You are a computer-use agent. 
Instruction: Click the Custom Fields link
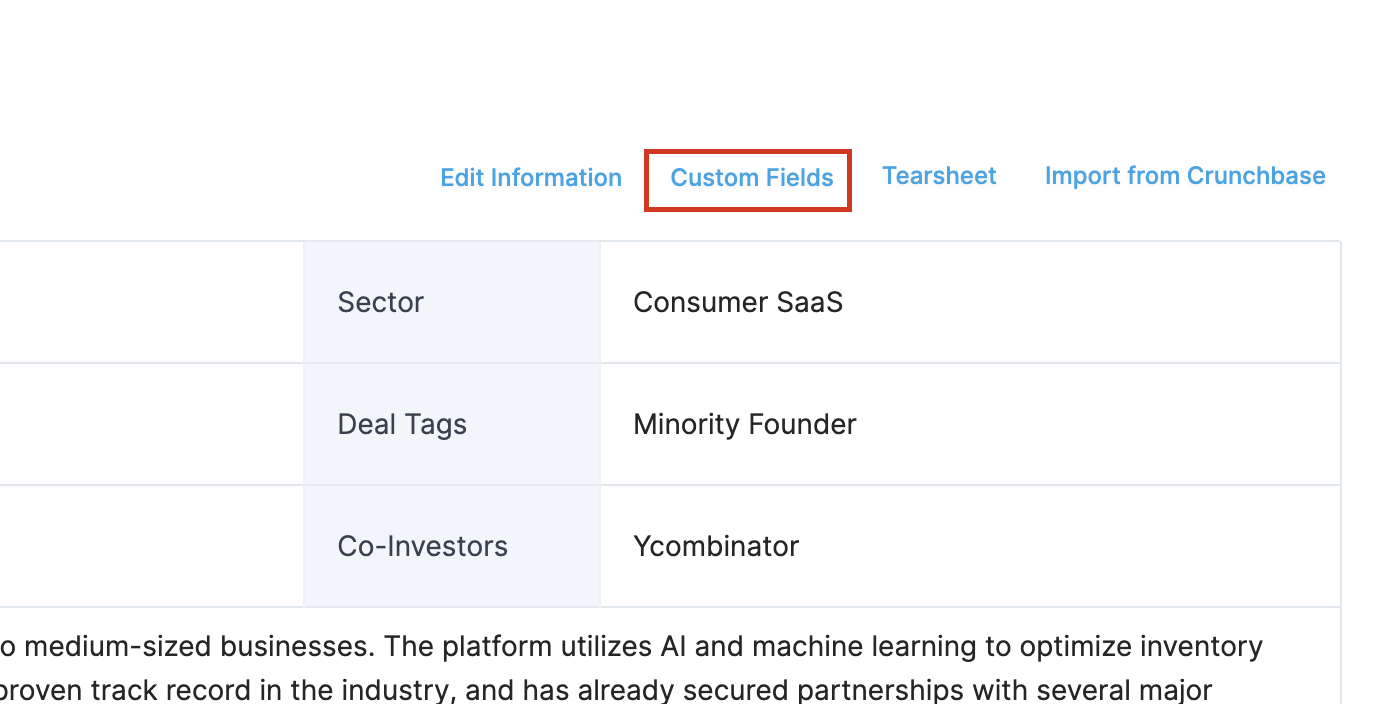click(751, 178)
